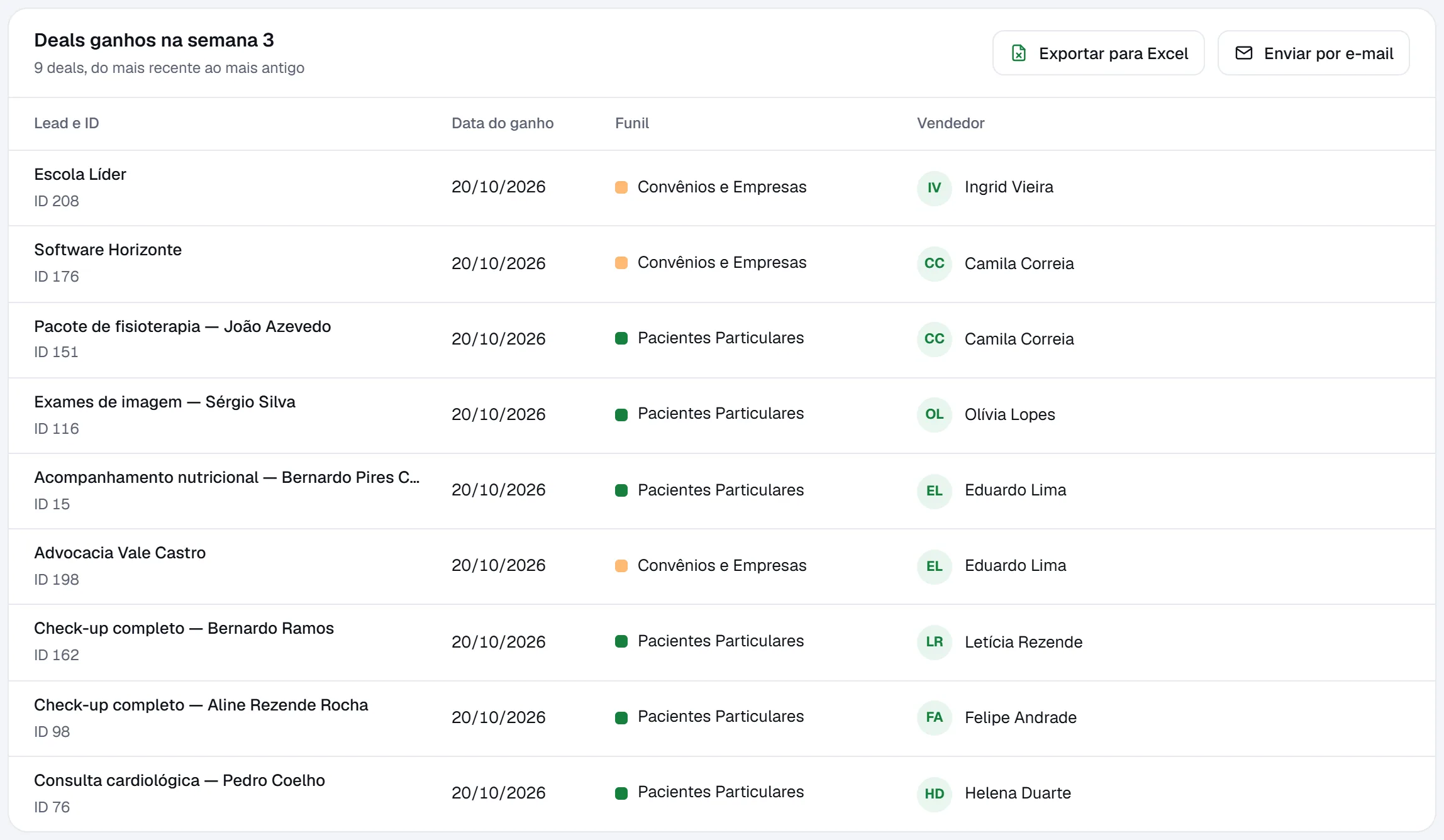The width and height of the screenshot is (1444, 840).
Task: Click 'Pacientes Particulares' in the Consulta cardiológica row
Action: pyautogui.click(x=721, y=792)
